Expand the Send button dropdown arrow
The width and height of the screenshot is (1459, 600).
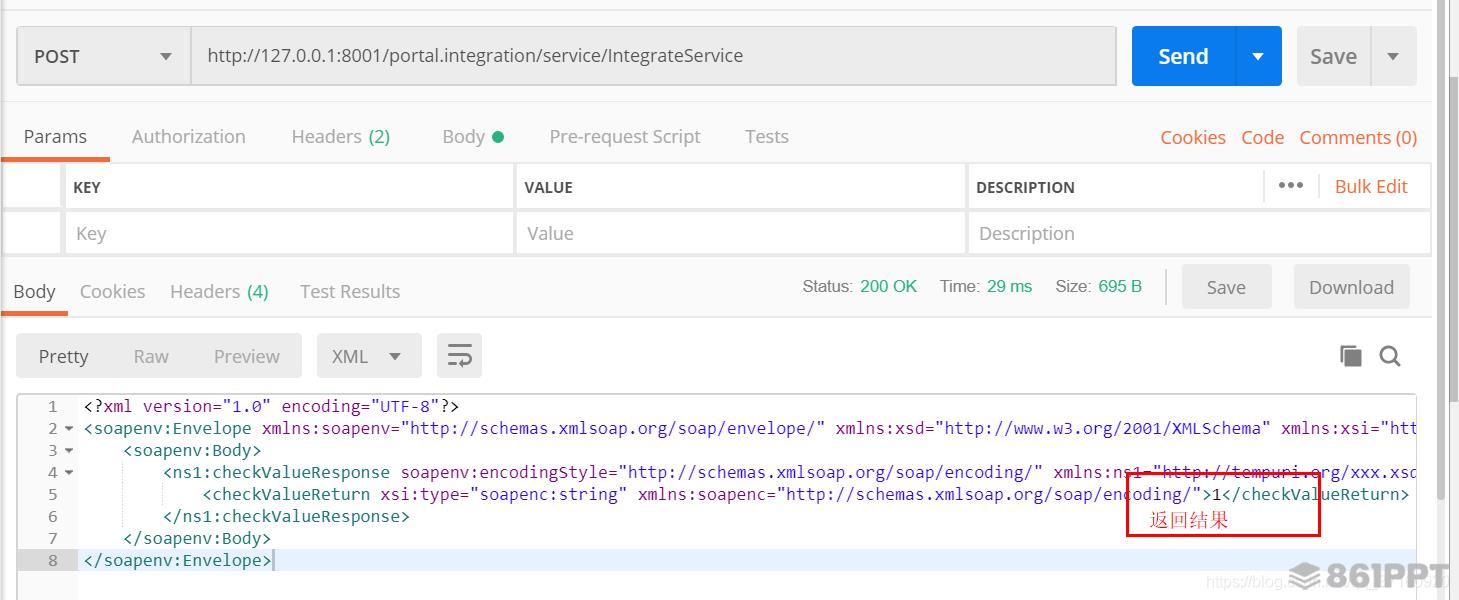click(x=1259, y=56)
